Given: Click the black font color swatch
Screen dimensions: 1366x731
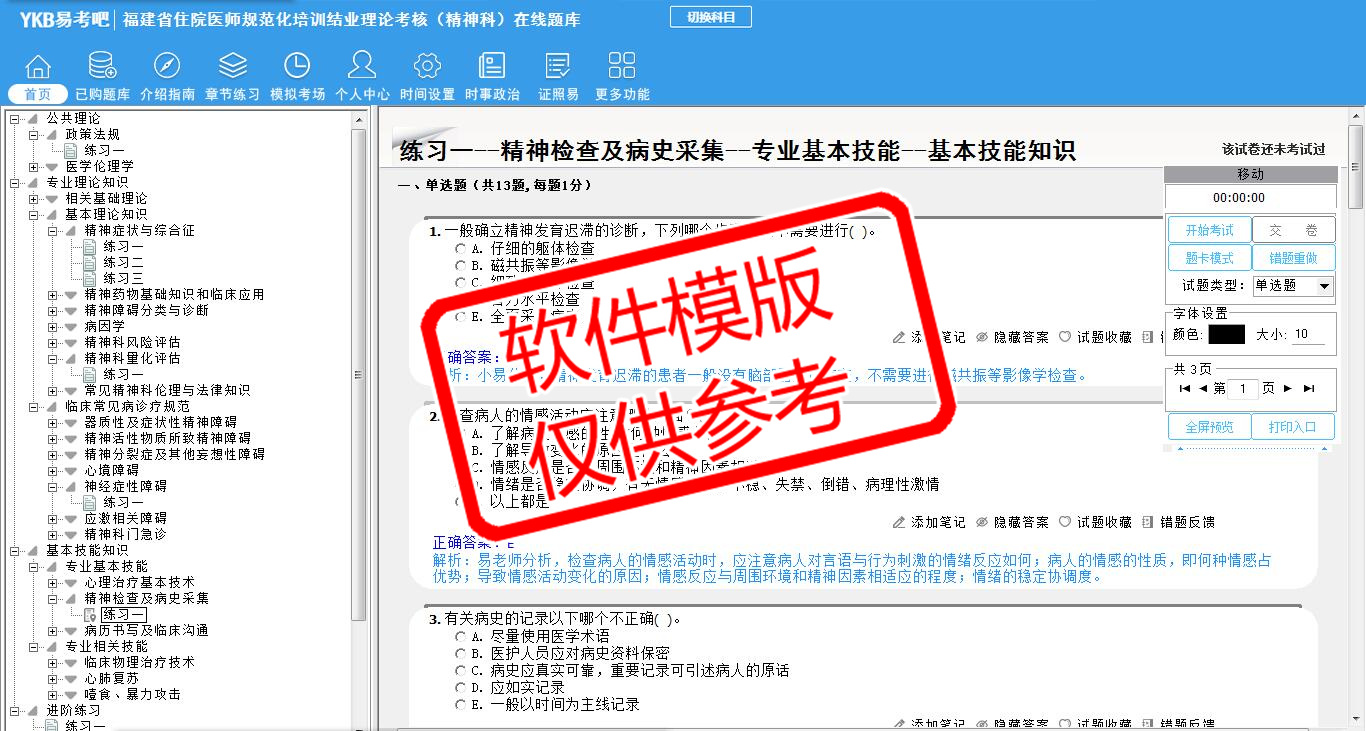Looking at the screenshot, I should coord(1226,334).
